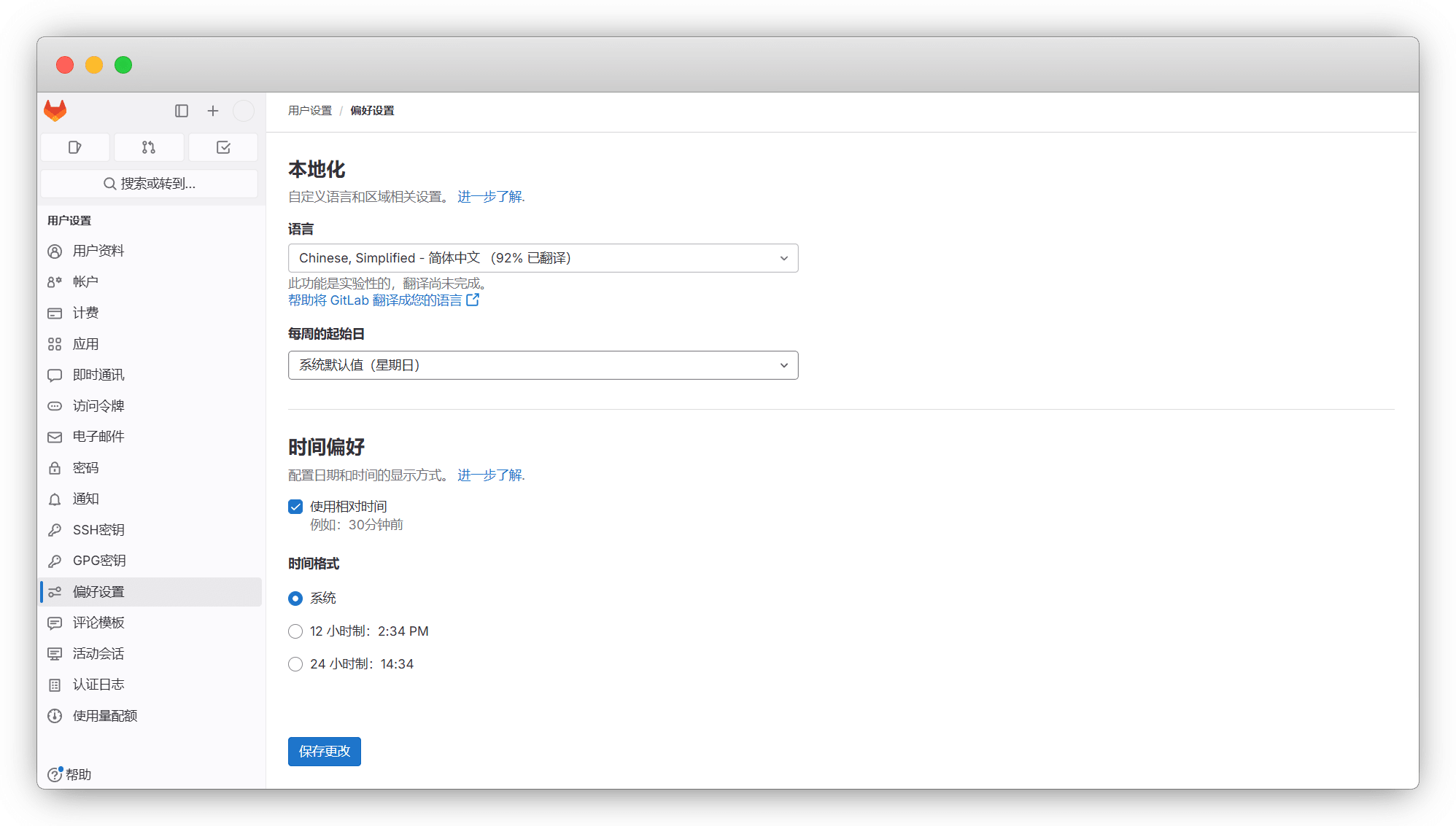Click the 搜索或转到 search field
This screenshot has height=826, width=1456.
150,184
